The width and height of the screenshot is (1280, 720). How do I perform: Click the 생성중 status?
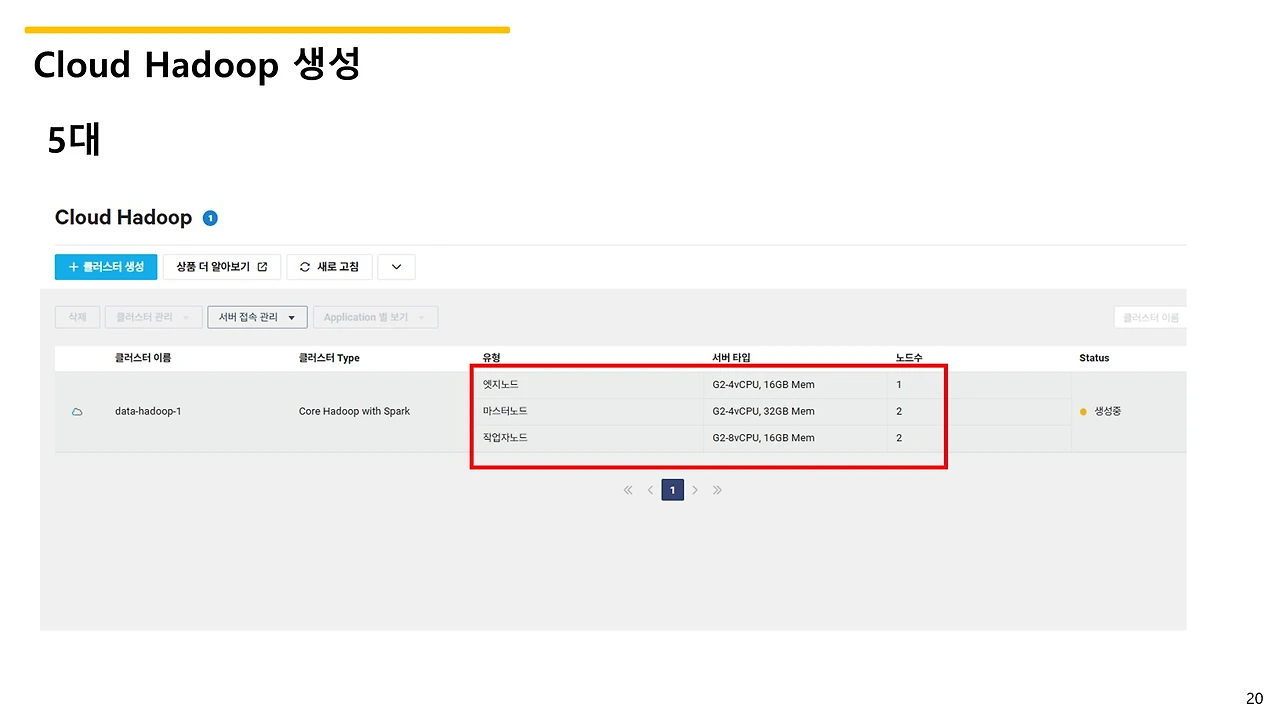pos(1108,411)
